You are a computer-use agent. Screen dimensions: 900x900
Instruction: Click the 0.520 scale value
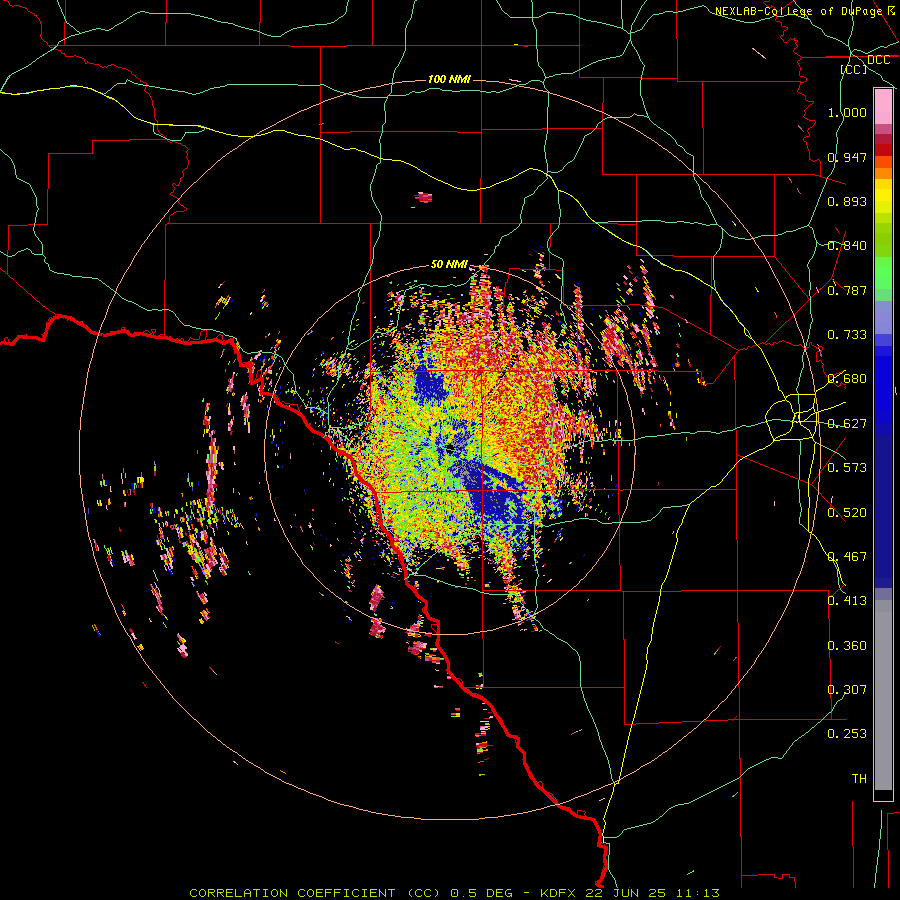click(x=847, y=513)
